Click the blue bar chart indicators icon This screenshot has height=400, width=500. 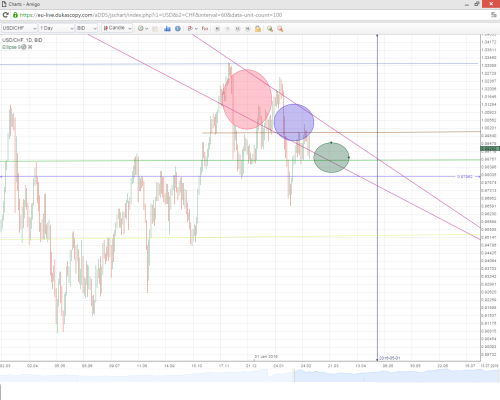click(167, 29)
